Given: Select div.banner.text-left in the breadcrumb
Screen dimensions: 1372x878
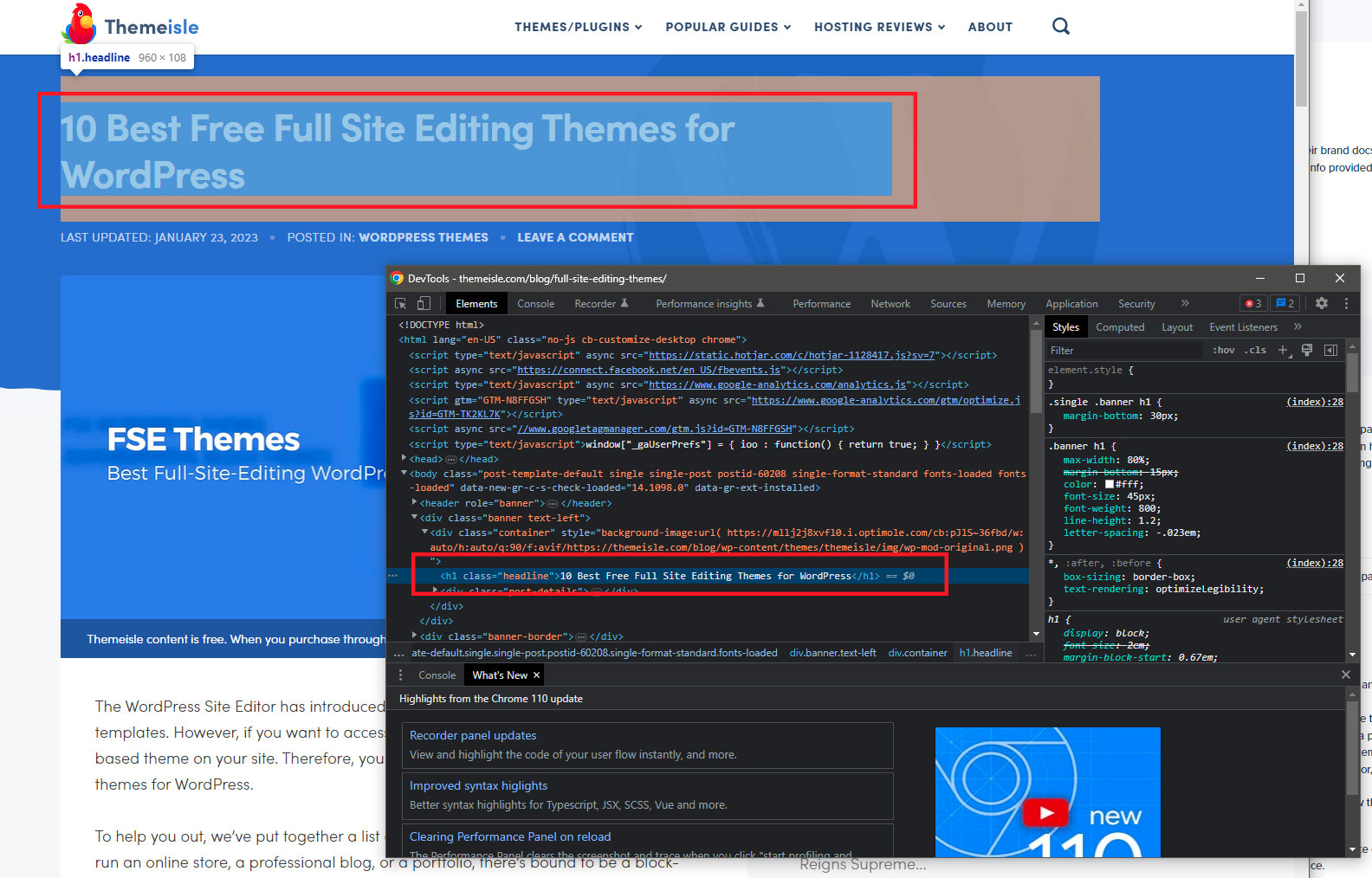Looking at the screenshot, I should [832, 653].
